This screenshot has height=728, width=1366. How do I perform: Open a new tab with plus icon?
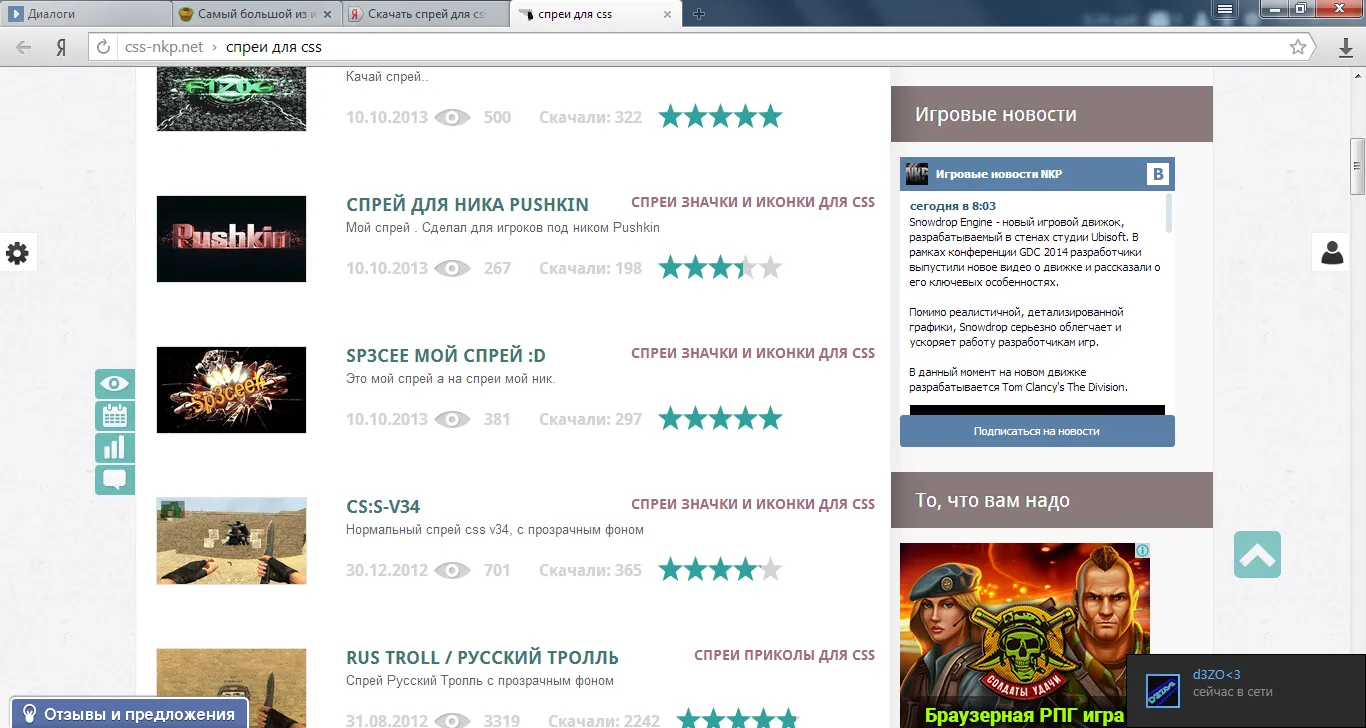point(699,14)
